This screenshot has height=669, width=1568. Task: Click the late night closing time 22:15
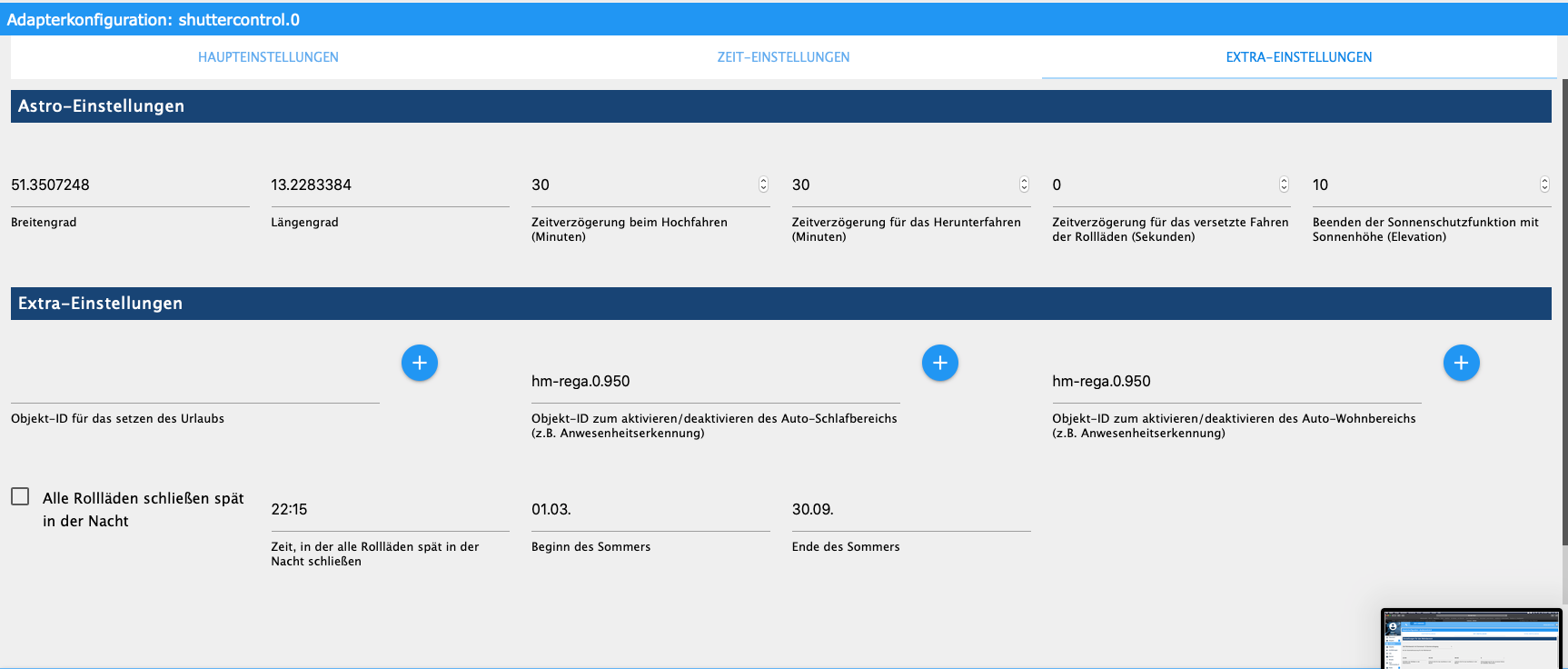[390, 510]
